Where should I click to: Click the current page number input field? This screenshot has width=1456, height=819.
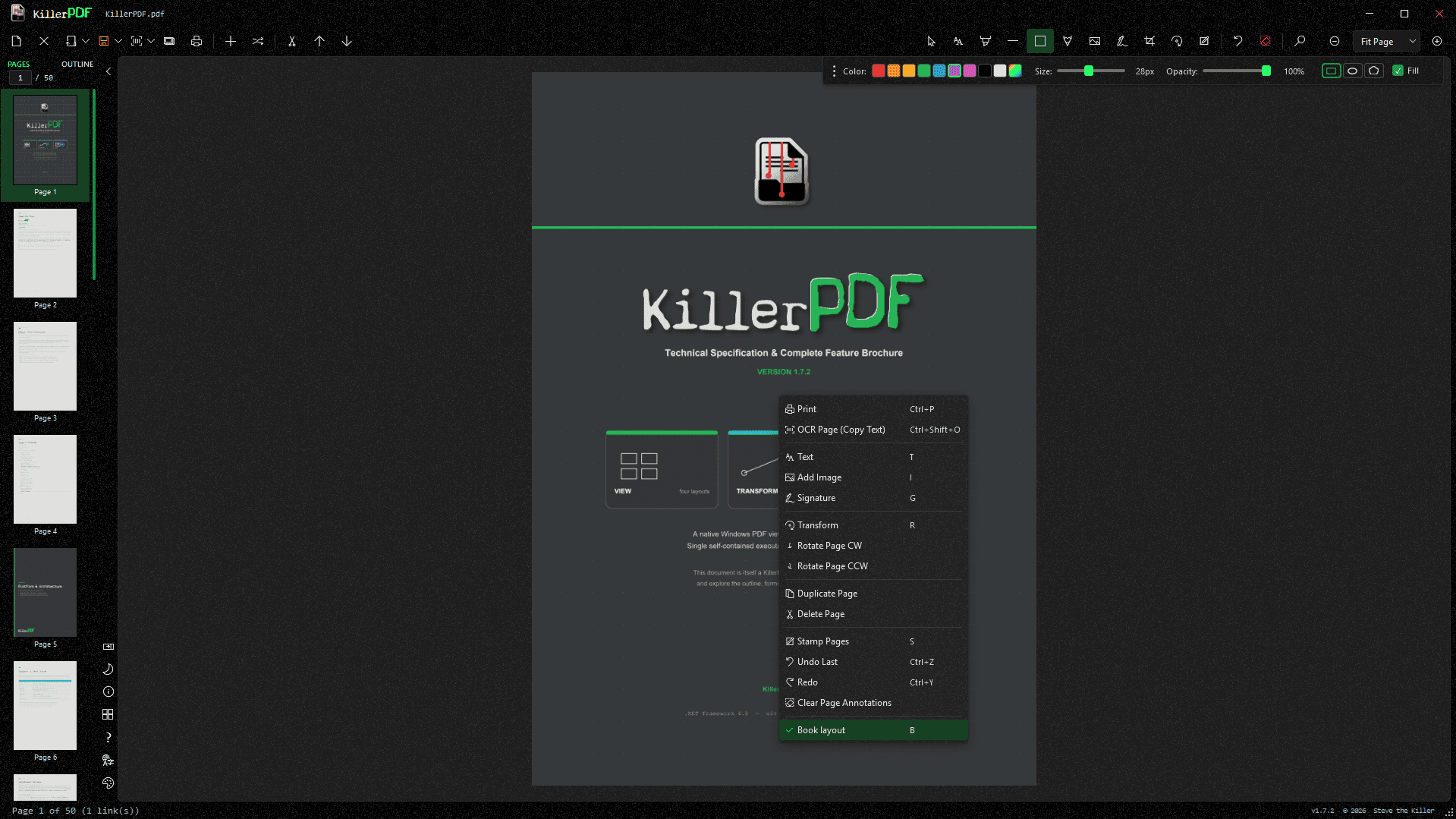pos(20,78)
